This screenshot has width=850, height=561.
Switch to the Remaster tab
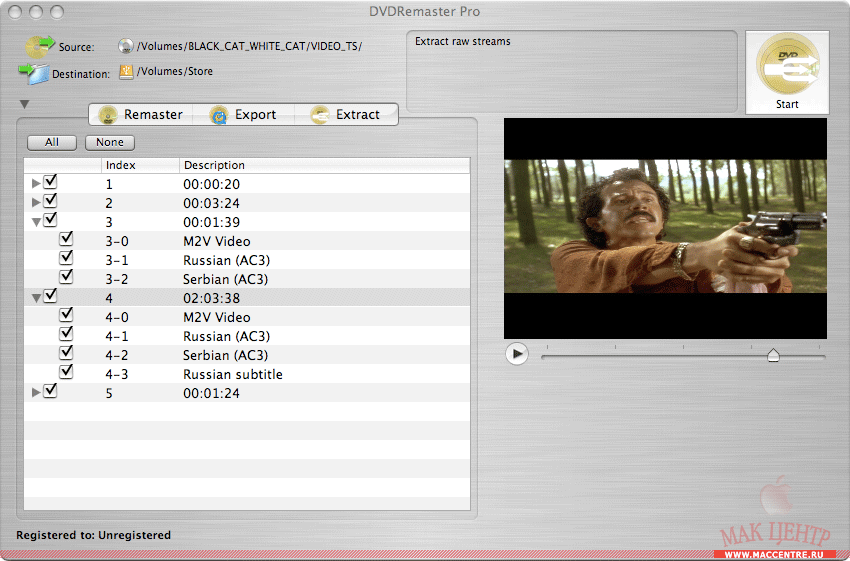point(141,114)
